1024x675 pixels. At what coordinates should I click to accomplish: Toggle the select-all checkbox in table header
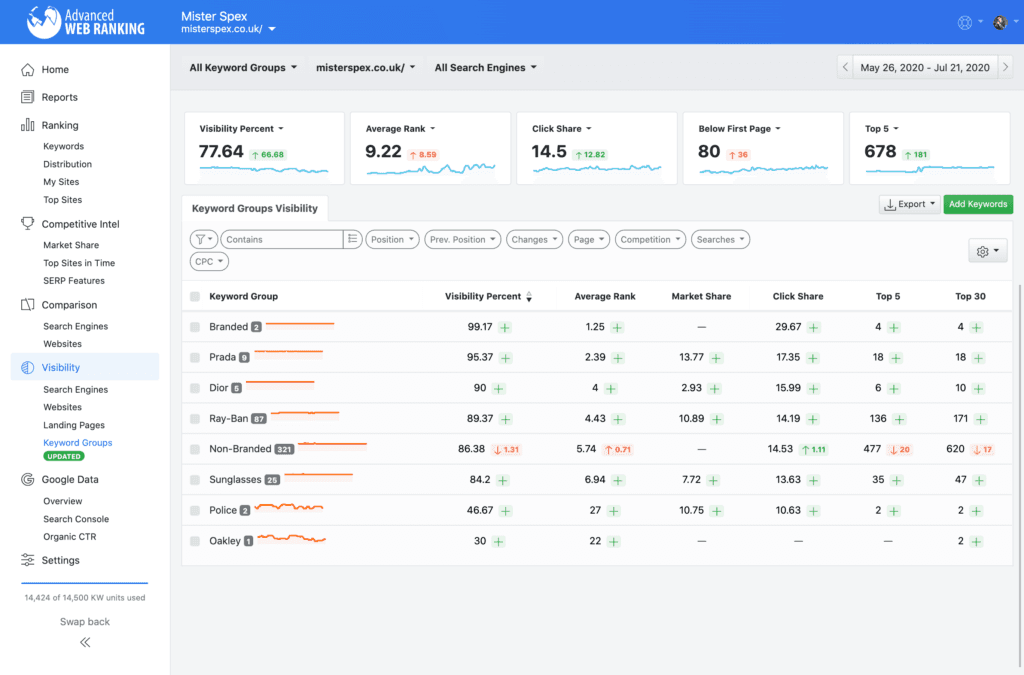(195, 296)
